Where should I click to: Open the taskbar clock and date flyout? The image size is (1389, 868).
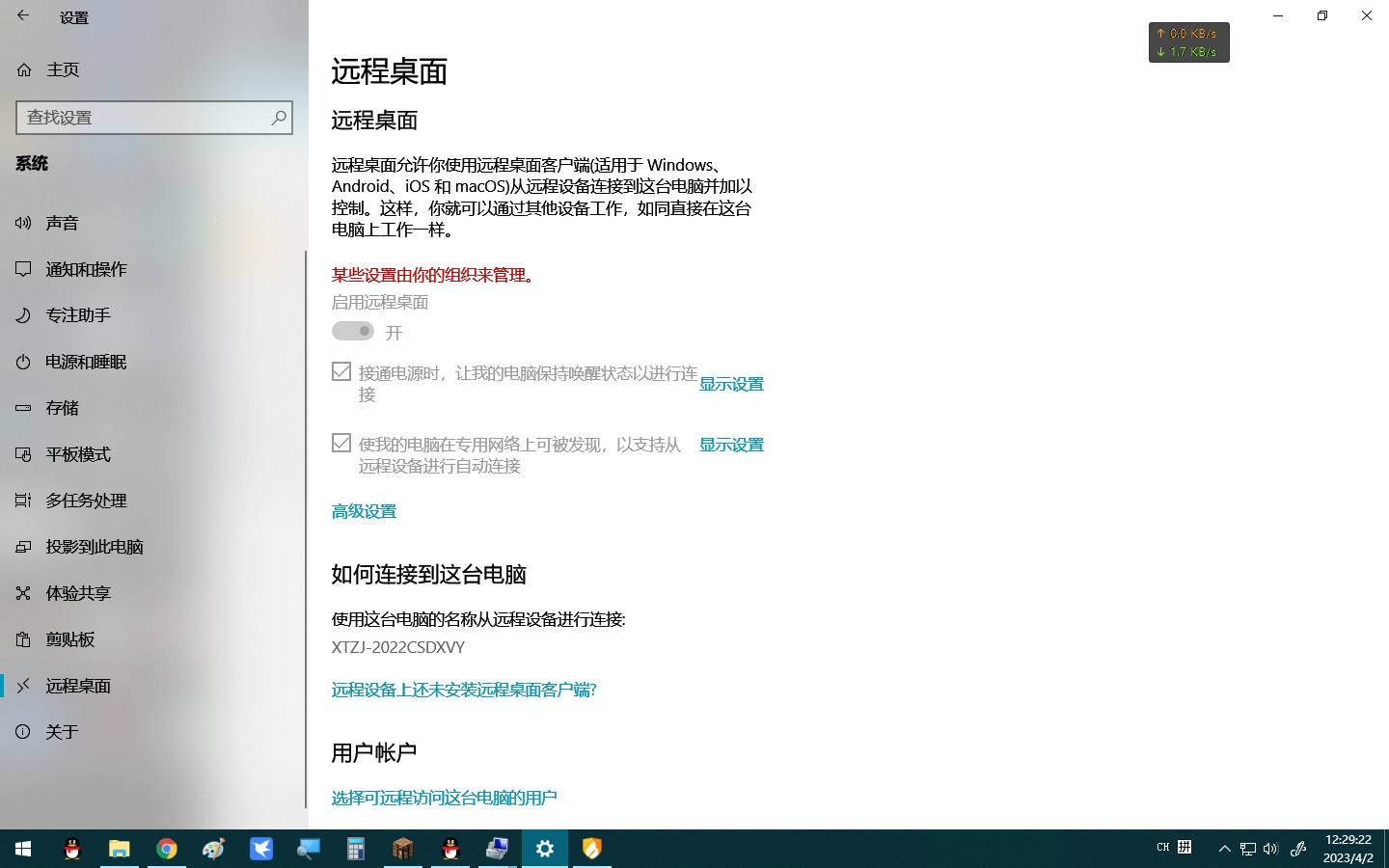(x=1348, y=849)
